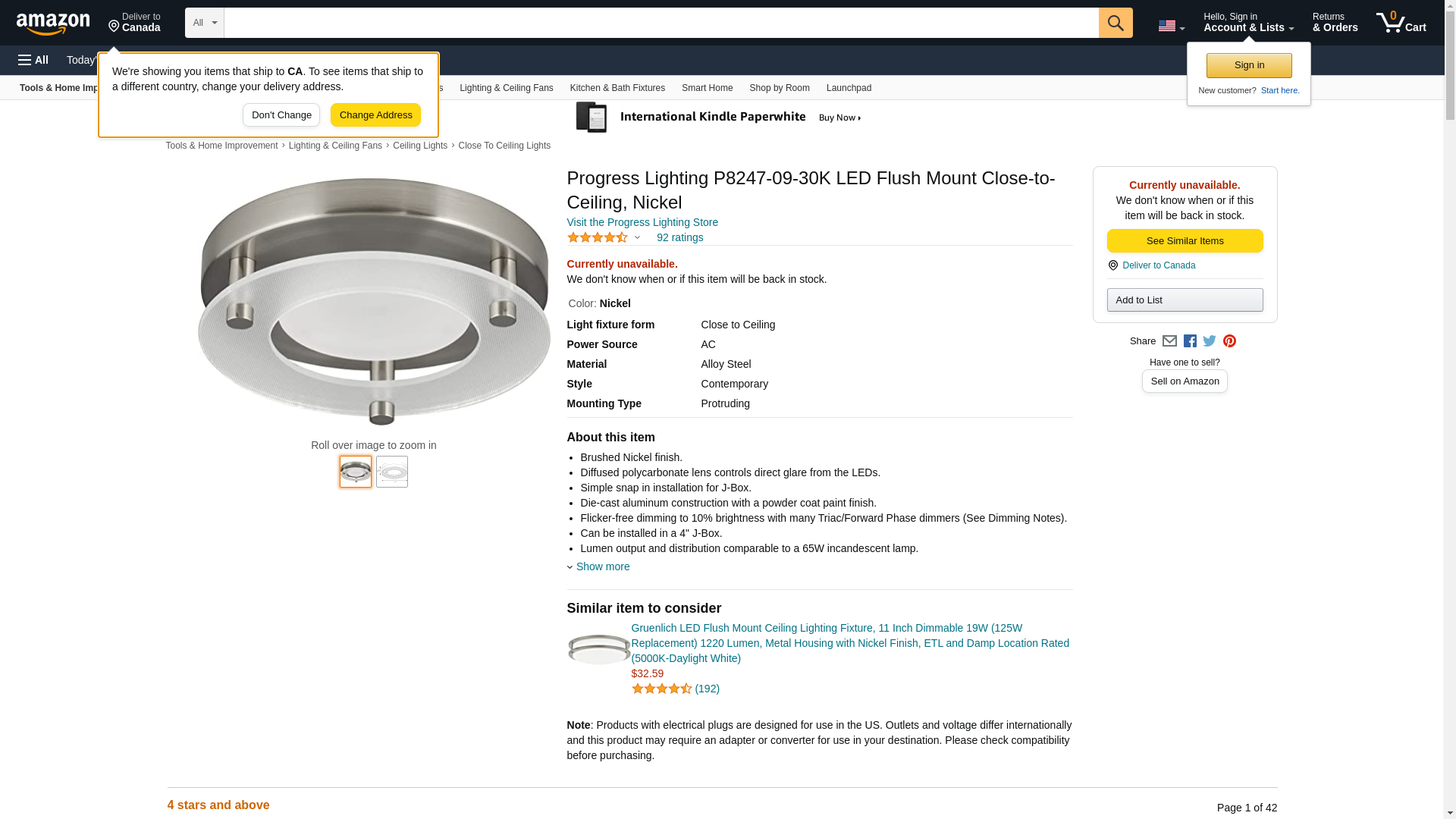
Task: Click the Amazon logo
Action: coord(53,24)
